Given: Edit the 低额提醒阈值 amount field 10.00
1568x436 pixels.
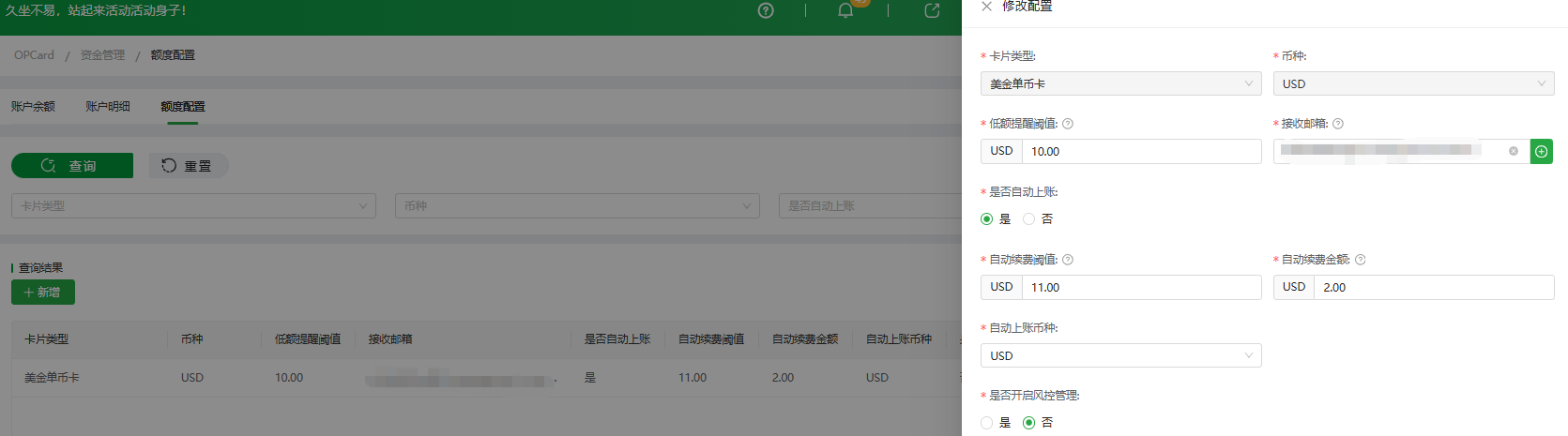Looking at the screenshot, I should (1141, 151).
